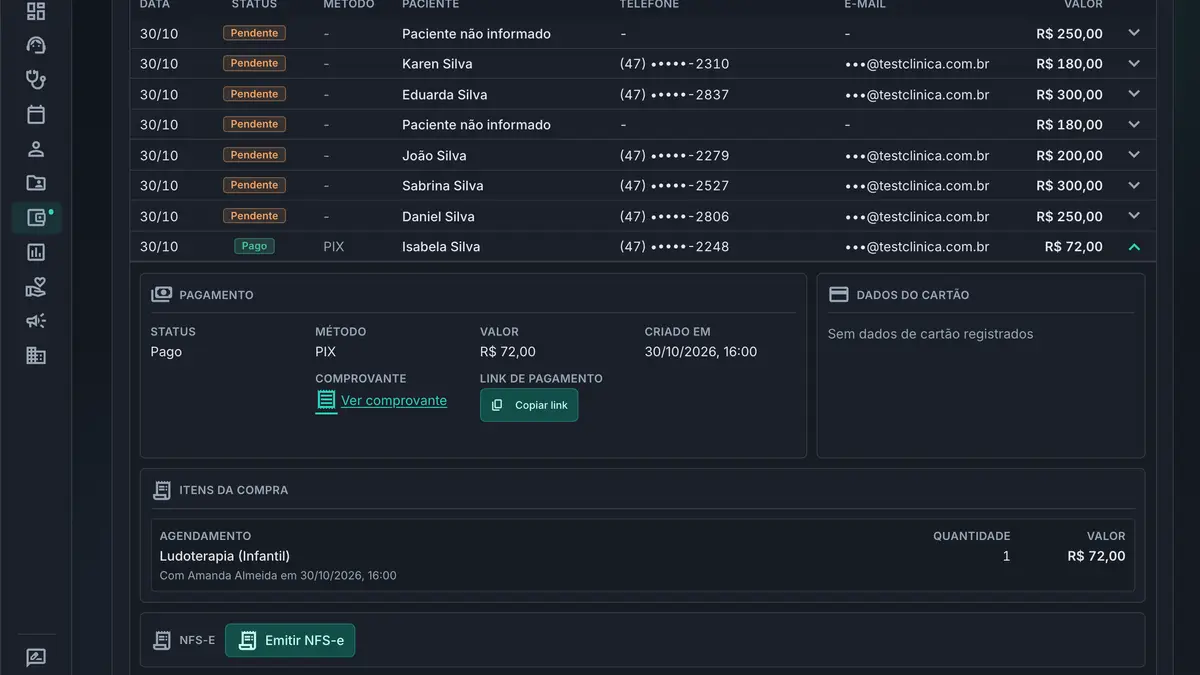Expand João Silva's payment row
The image size is (1200, 675).
click(x=1134, y=155)
